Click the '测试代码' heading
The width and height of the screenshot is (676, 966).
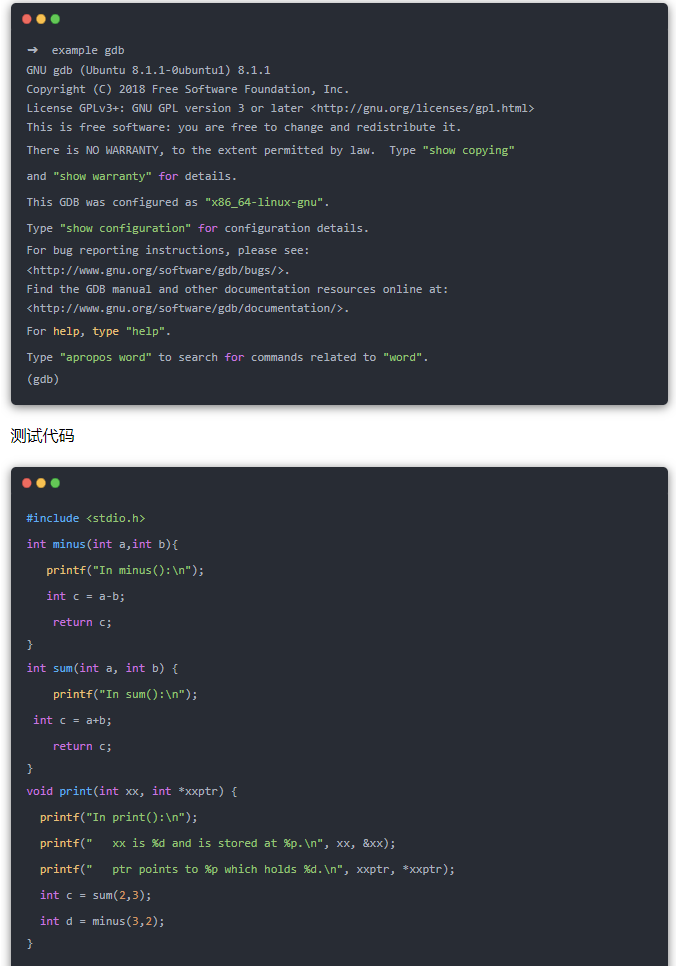(x=43, y=436)
